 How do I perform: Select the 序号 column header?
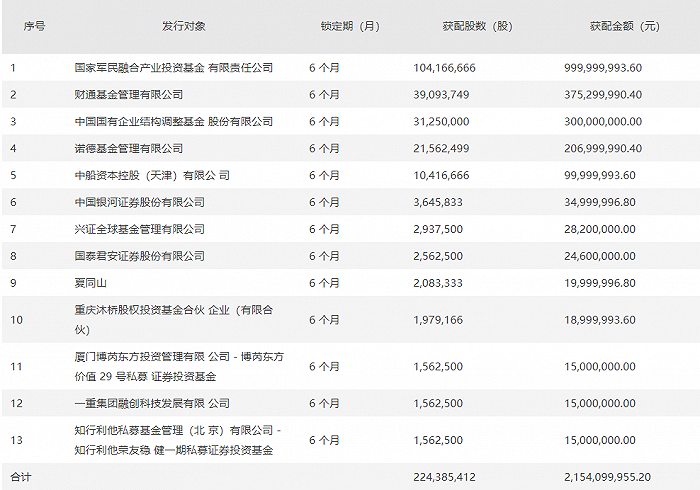34,26
